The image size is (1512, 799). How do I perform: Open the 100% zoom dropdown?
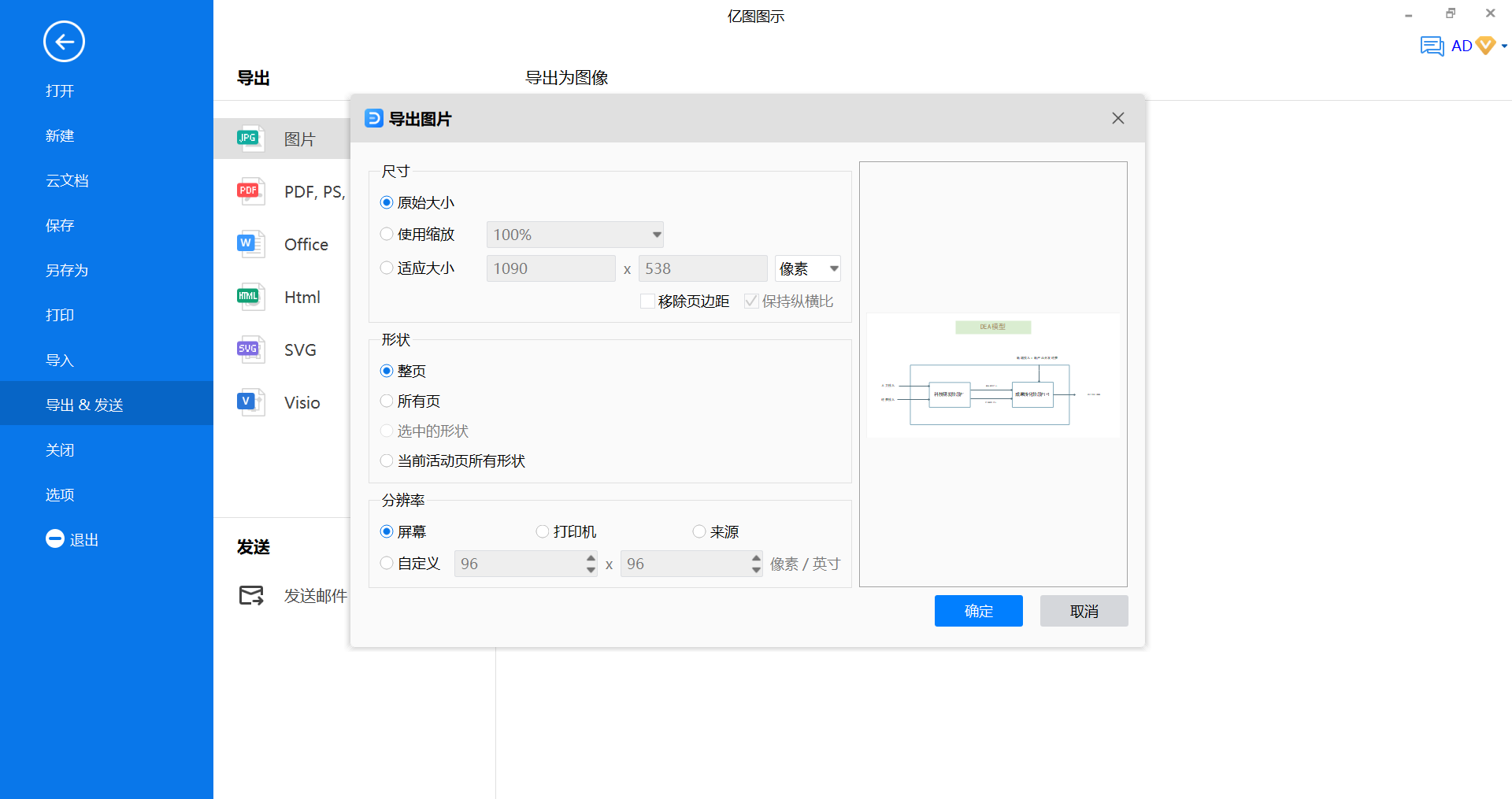coord(575,235)
